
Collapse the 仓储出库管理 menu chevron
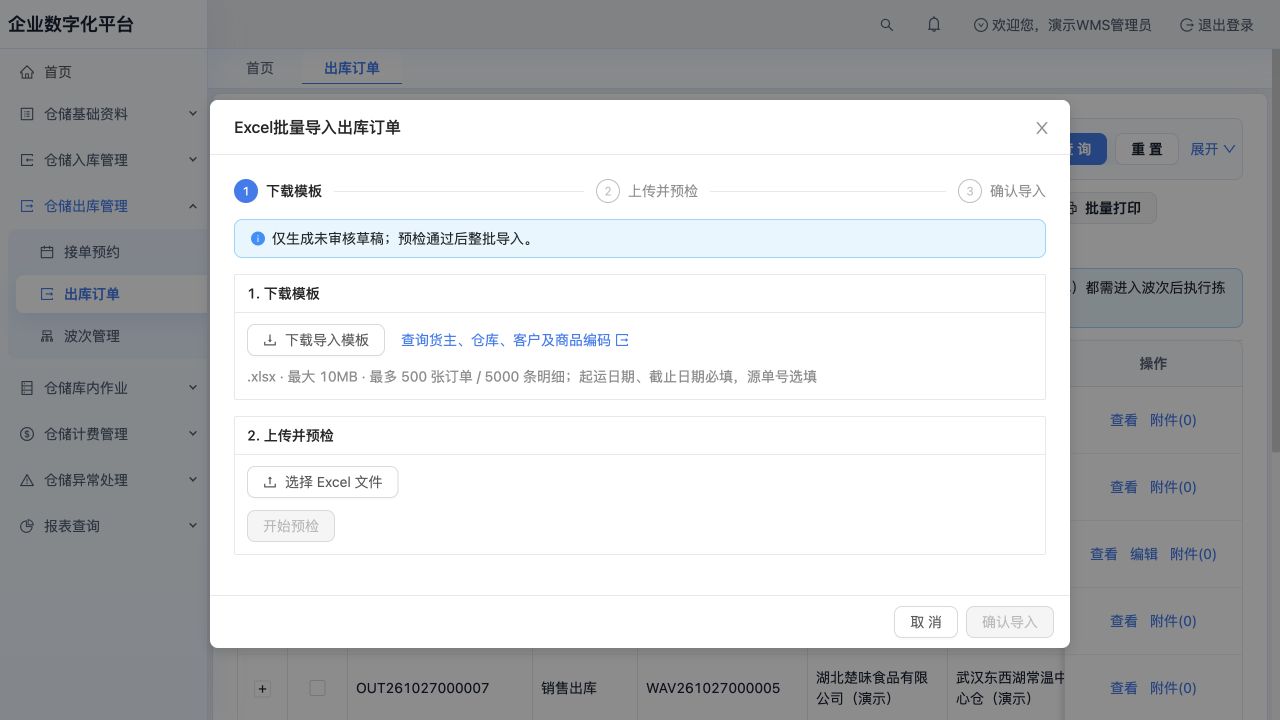pyautogui.click(x=193, y=206)
